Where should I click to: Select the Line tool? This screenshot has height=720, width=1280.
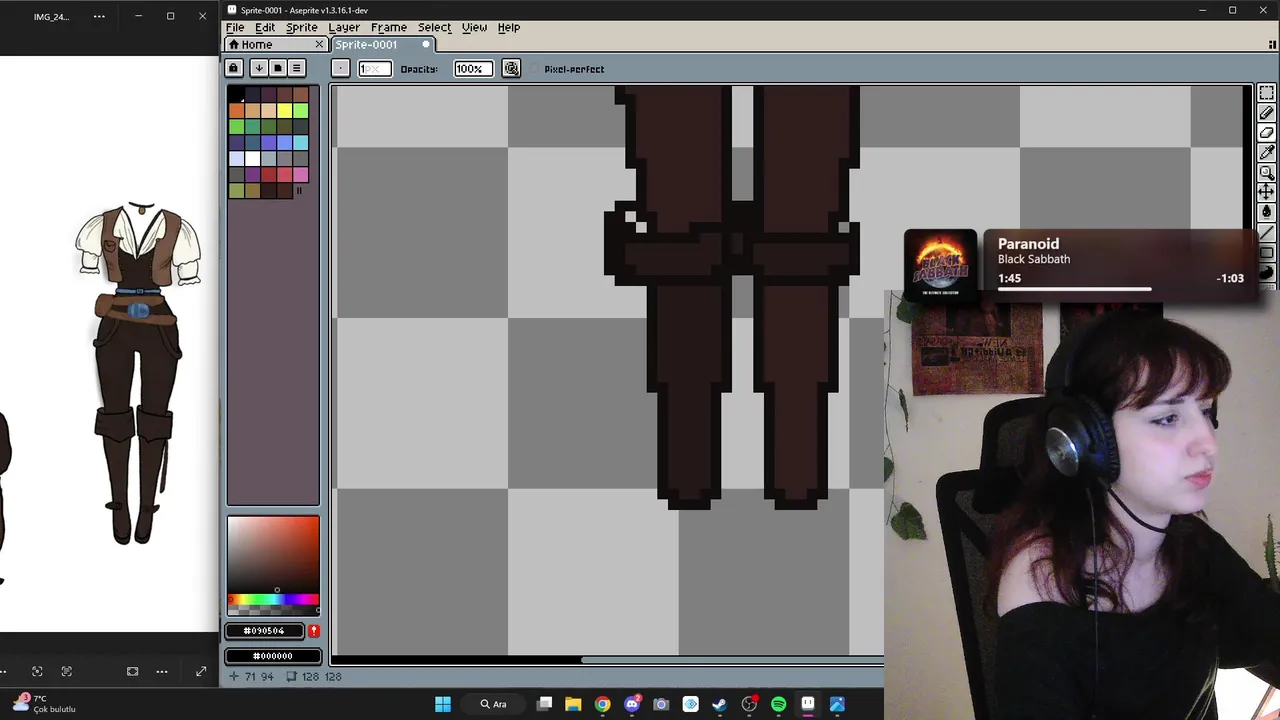1266,232
